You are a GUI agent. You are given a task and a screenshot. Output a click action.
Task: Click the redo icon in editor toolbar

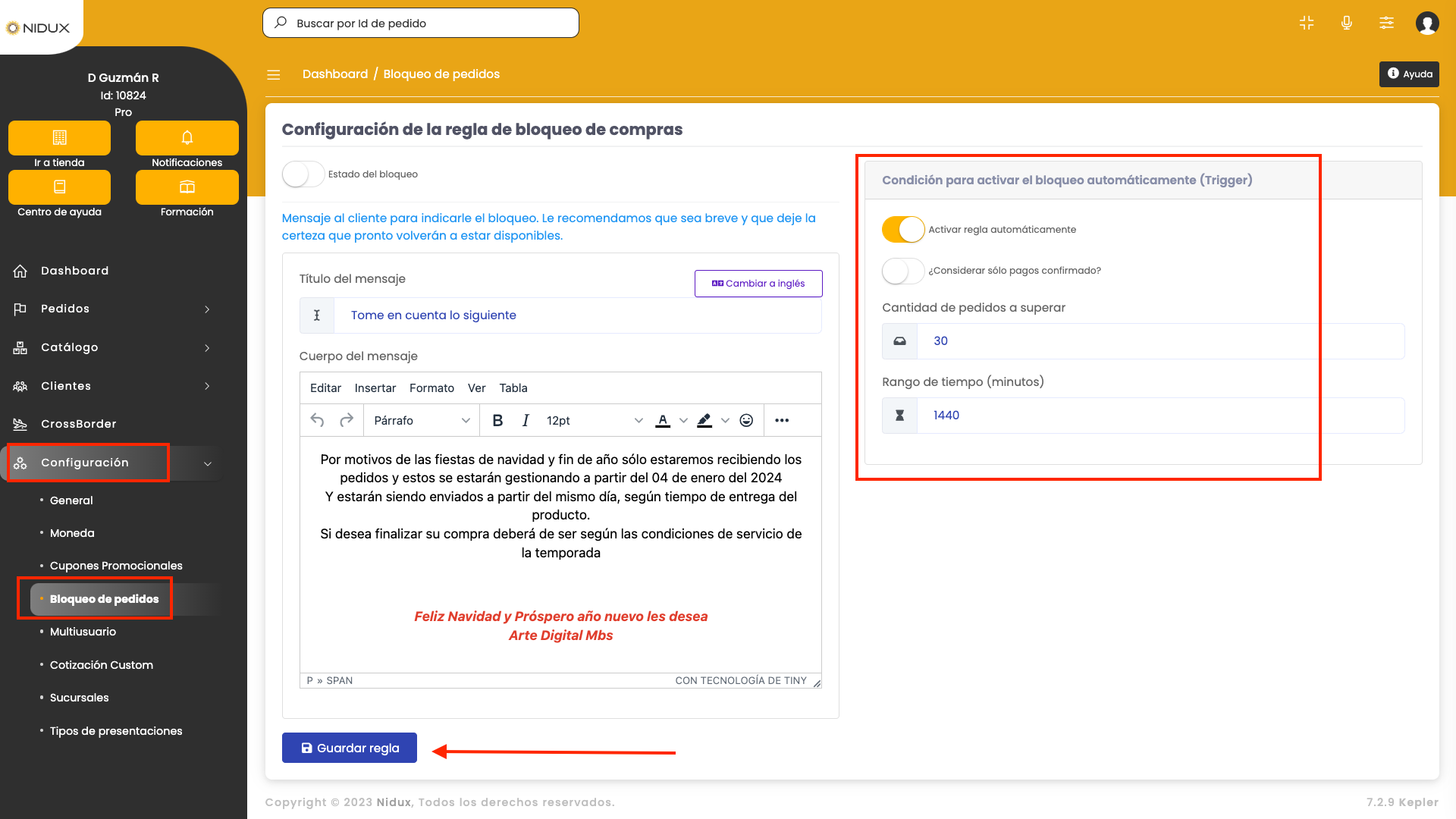[x=347, y=420]
